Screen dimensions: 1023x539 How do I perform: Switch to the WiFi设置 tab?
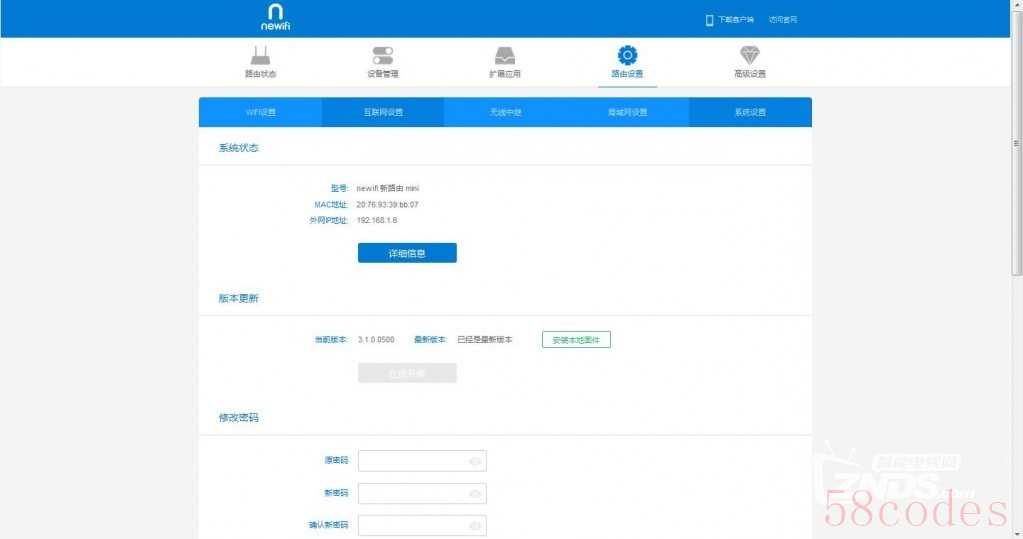coord(260,112)
